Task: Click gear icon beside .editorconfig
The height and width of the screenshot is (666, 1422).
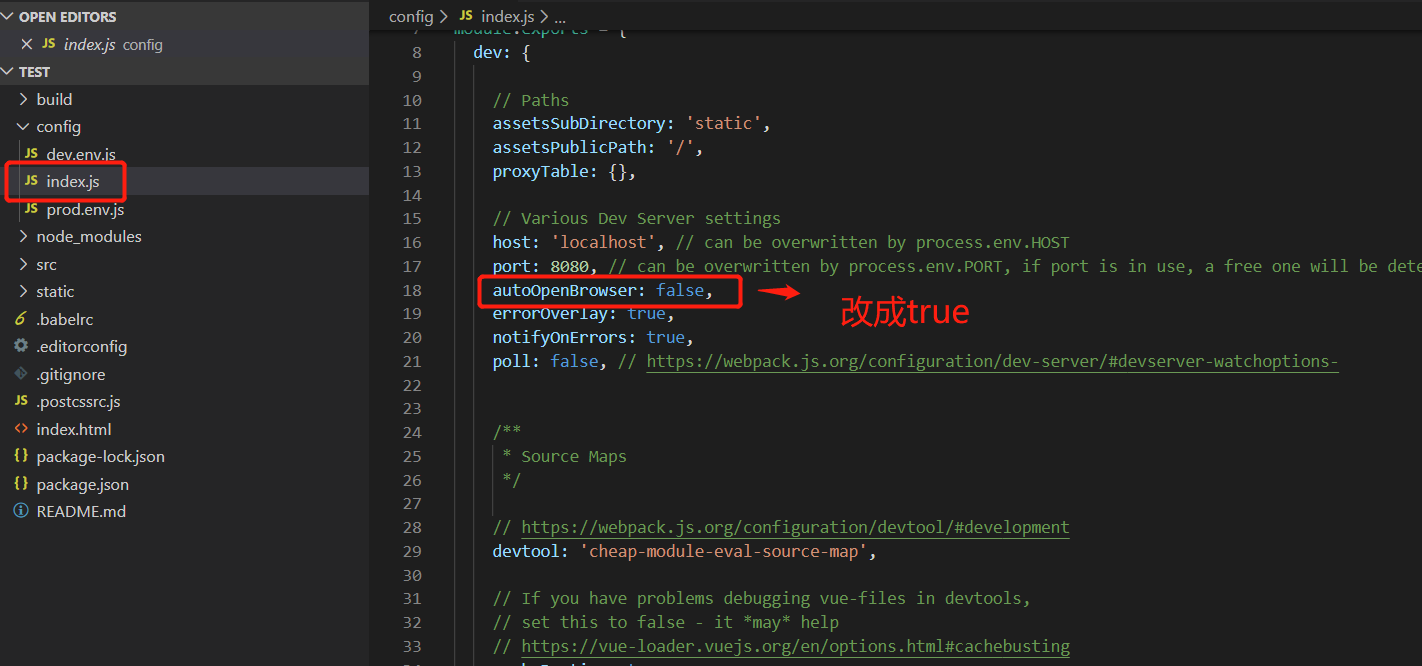Action: pos(21,346)
